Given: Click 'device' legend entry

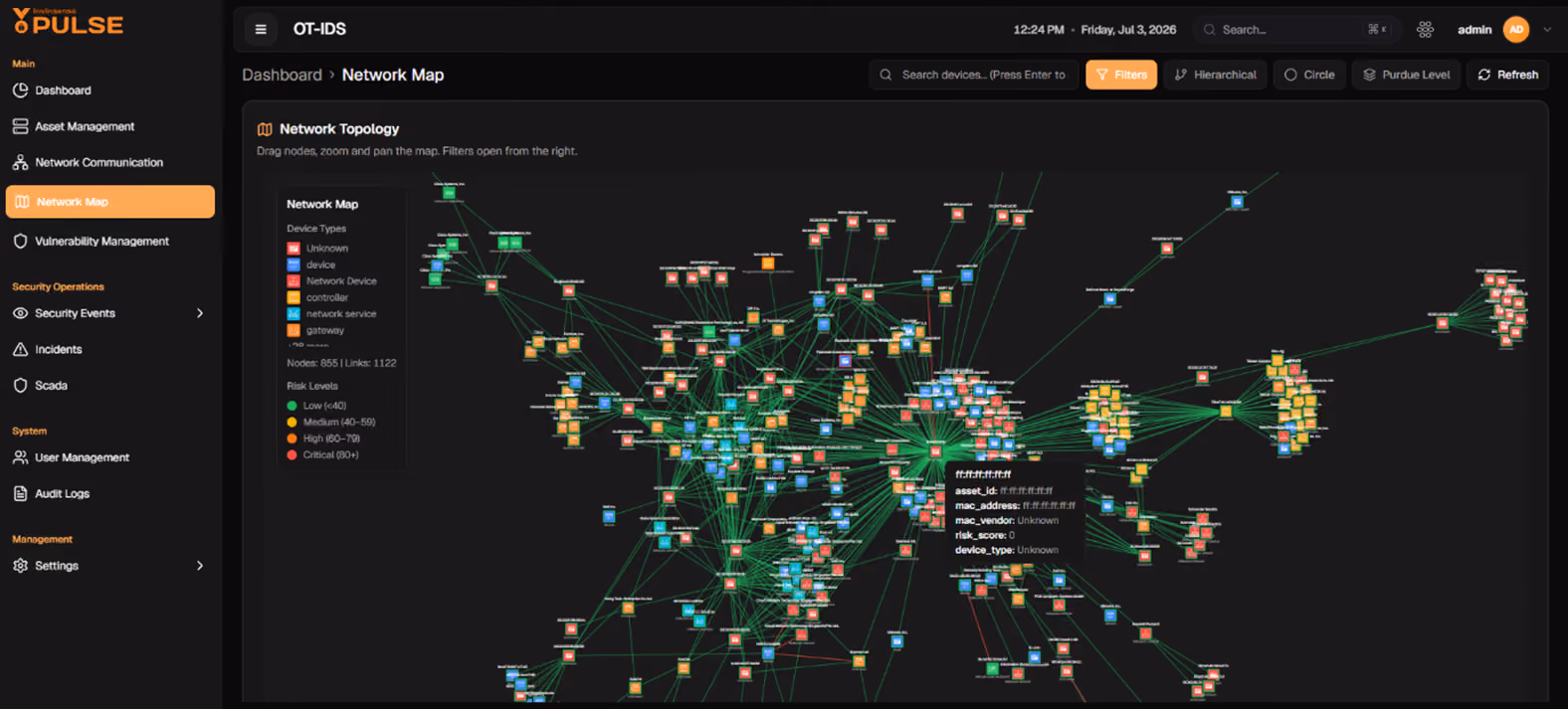Looking at the screenshot, I should click(311, 266).
